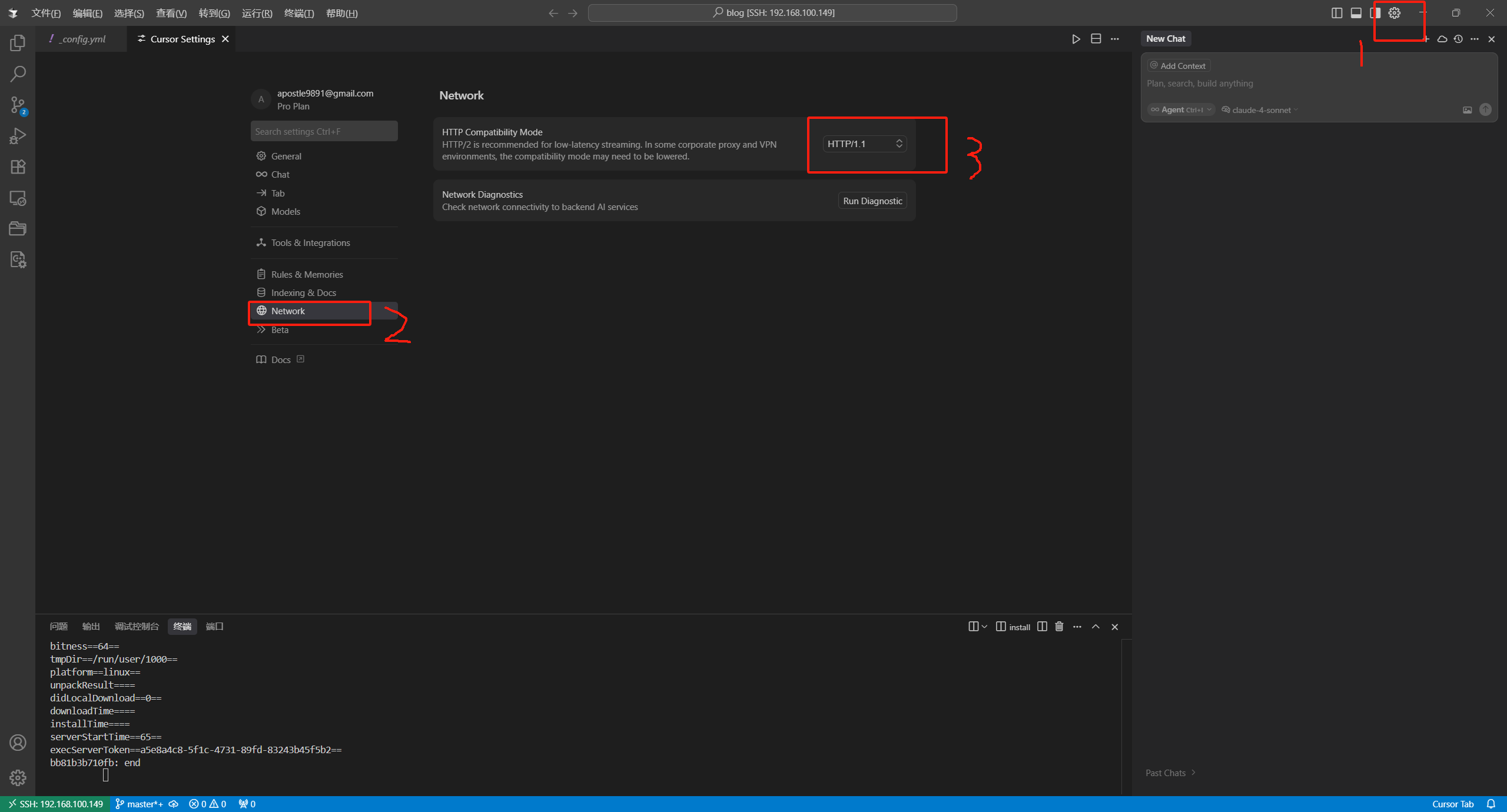Click the Run Diagnostic button

click(872, 201)
